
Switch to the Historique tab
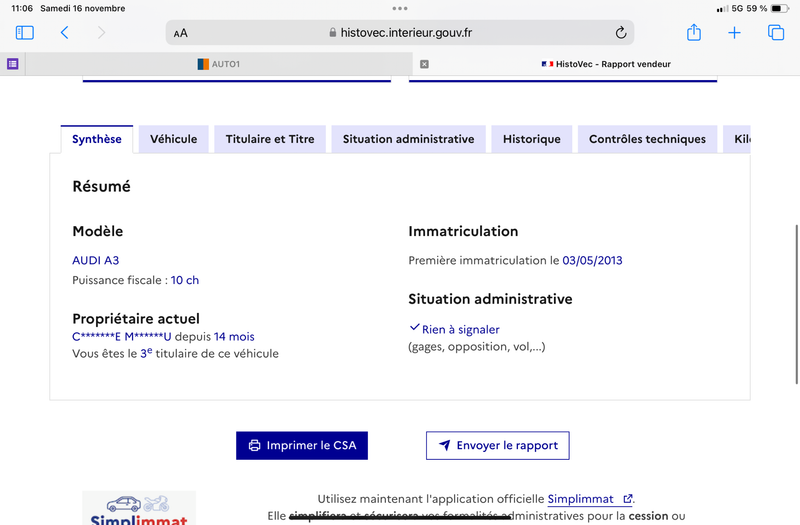pyautogui.click(x=532, y=139)
